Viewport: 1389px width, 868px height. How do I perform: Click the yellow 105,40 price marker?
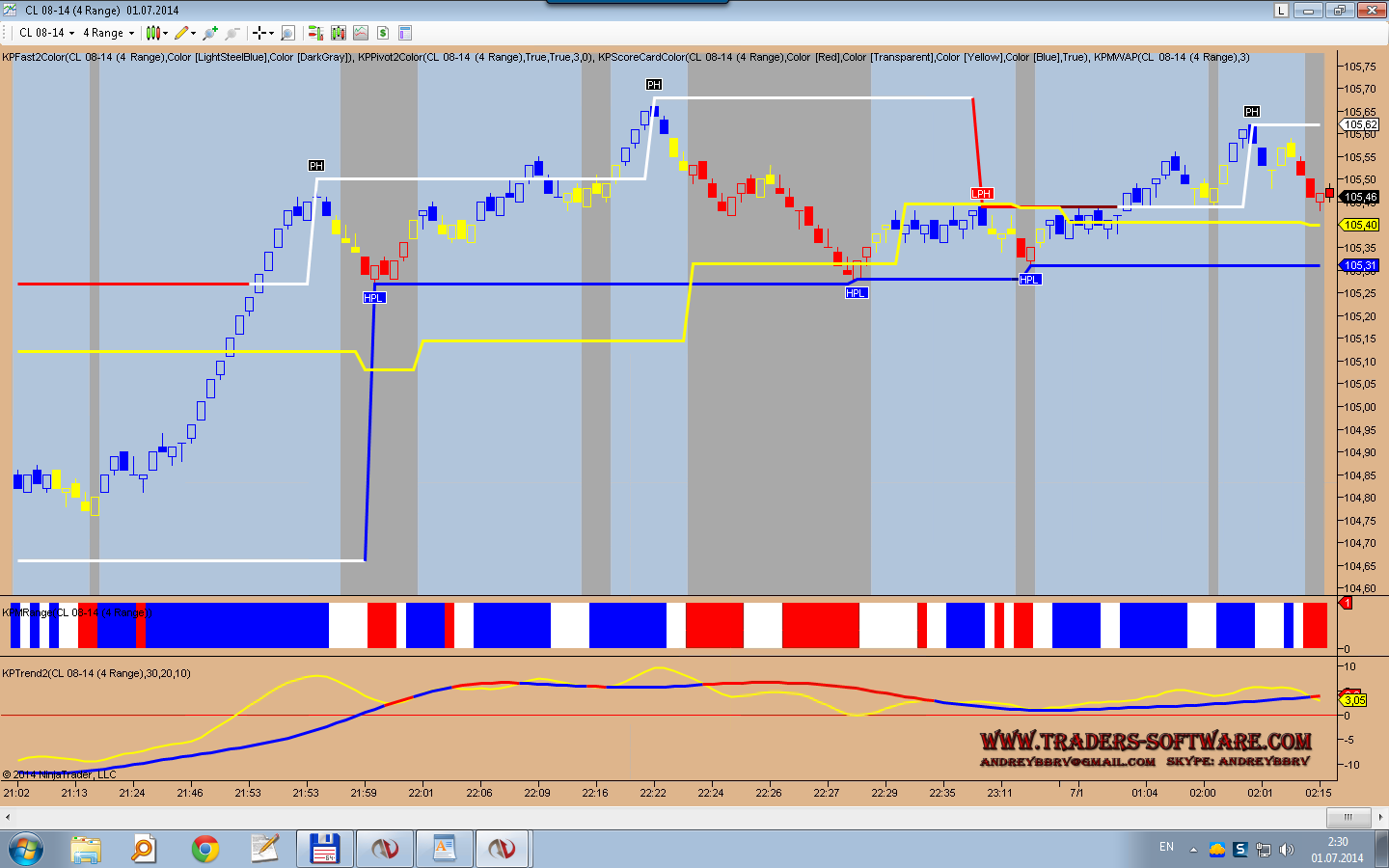pos(1360,225)
